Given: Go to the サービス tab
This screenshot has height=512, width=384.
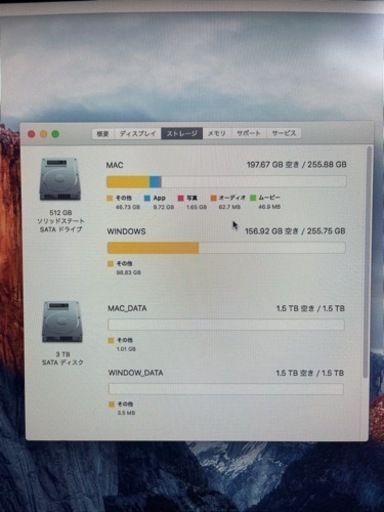Looking at the screenshot, I should (x=284, y=133).
